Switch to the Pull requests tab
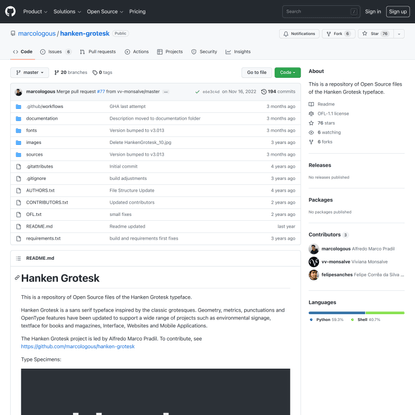 pyautogui.click(x=98, y=52)
